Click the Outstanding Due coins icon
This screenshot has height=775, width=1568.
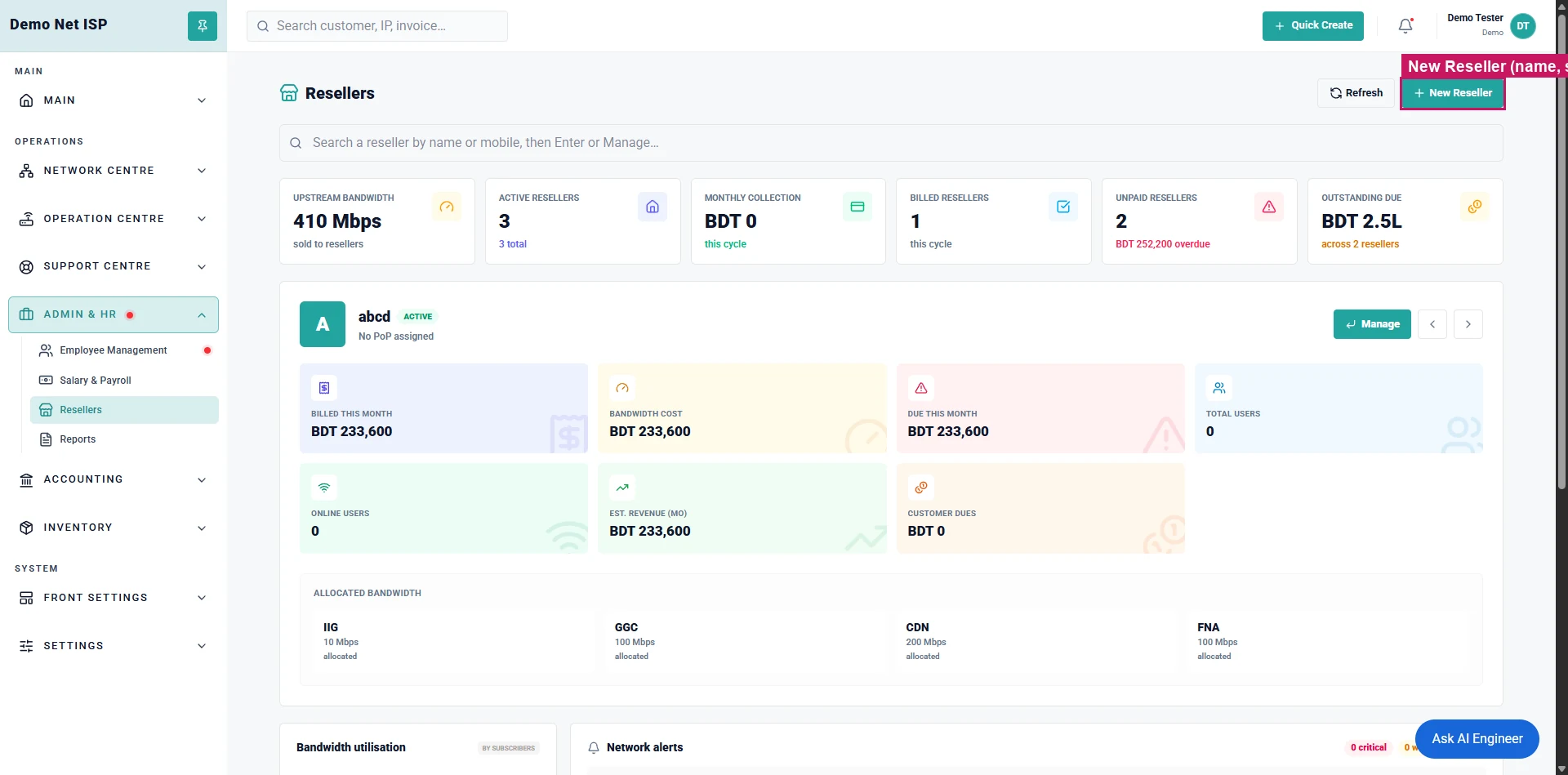[x=1475, y=207]
